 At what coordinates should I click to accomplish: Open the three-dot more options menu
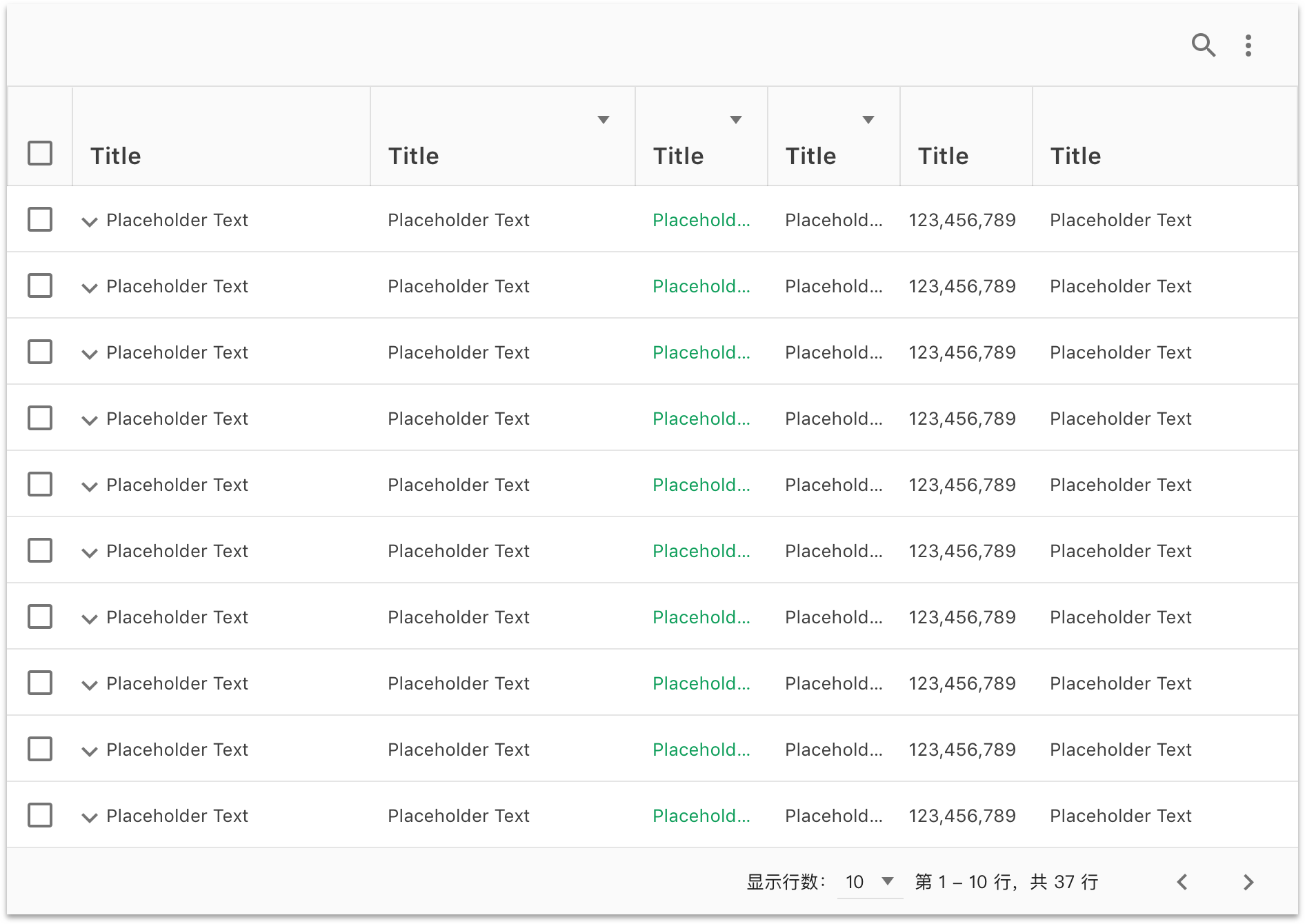[1248, 46]
